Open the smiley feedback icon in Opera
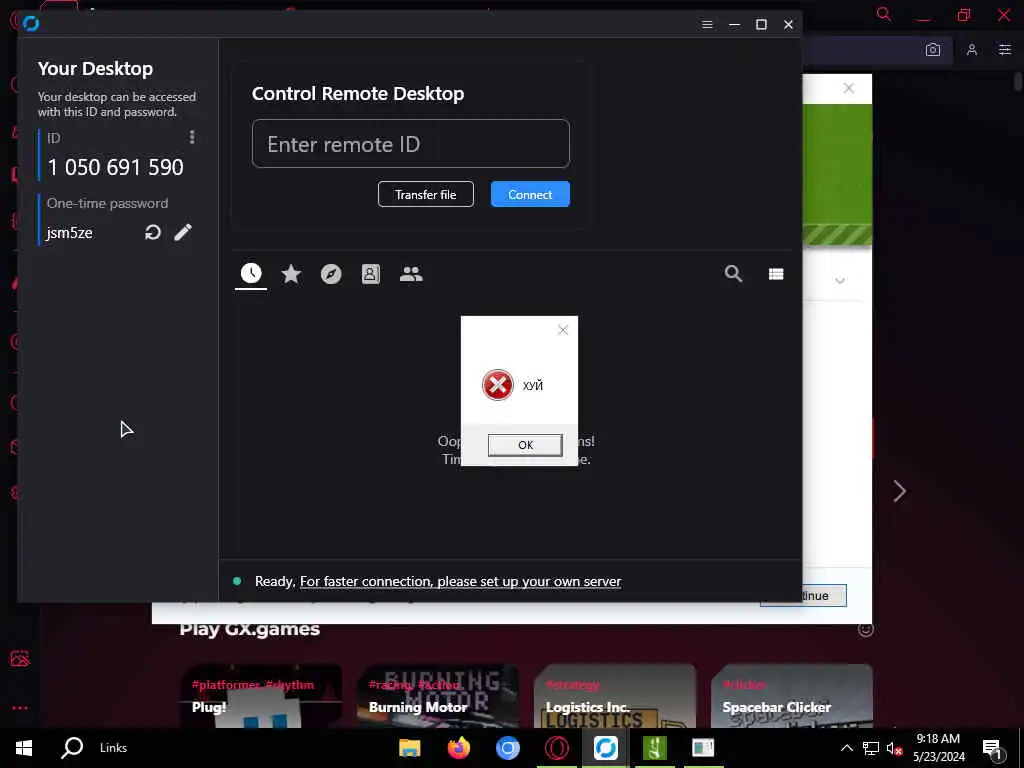The width and height of the screenshot is (1024, 768). pyautogui.click(x=865, y=630)
